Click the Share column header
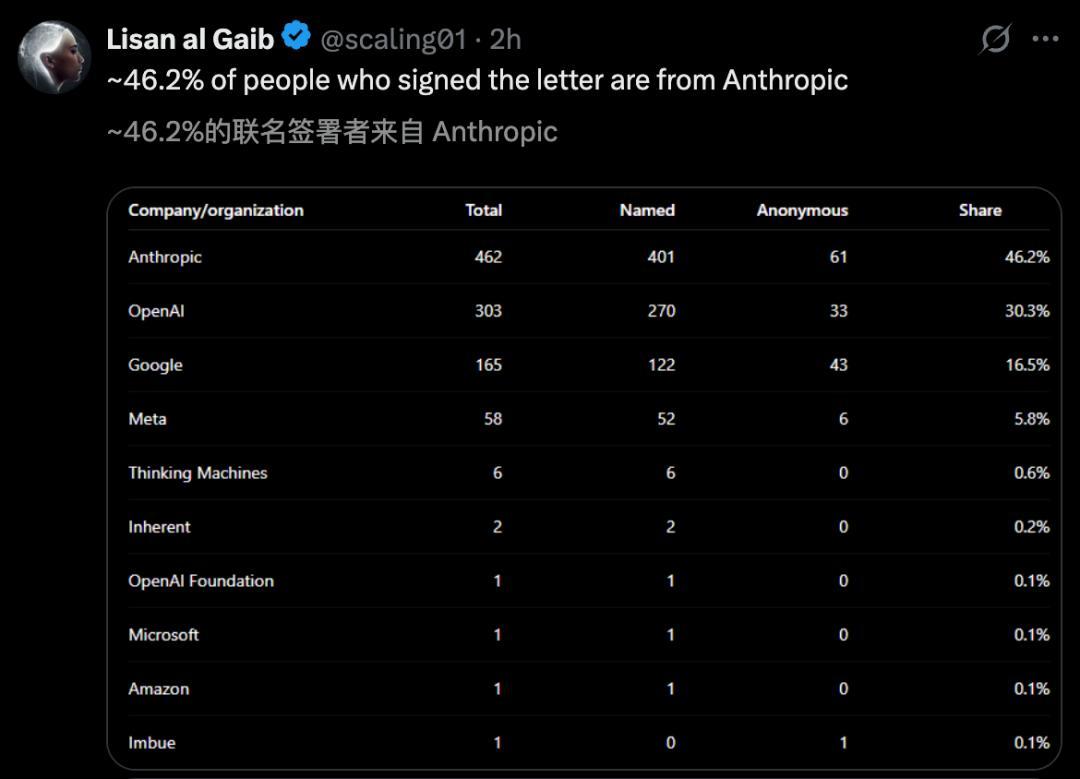 [x=980, y=210]
